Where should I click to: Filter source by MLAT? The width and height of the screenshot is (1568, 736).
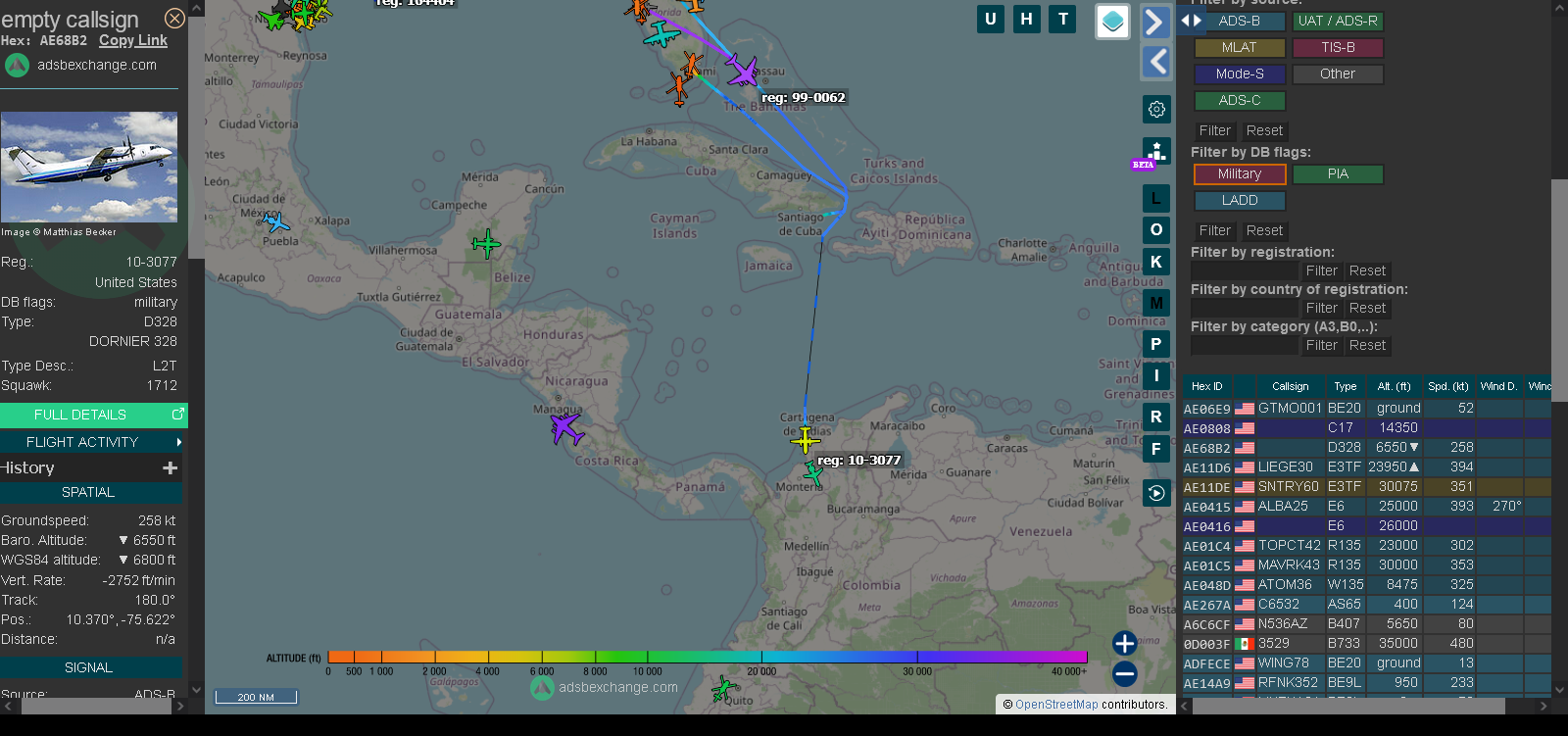pos(1240,47)
